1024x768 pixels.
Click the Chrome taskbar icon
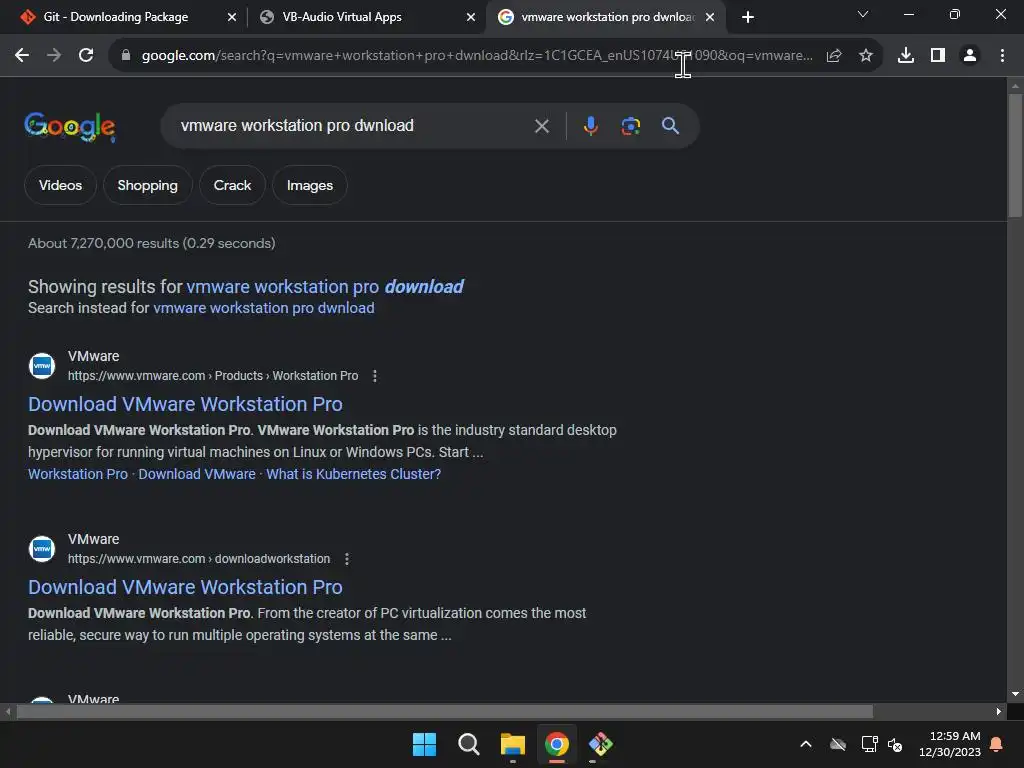click(556, 744)
